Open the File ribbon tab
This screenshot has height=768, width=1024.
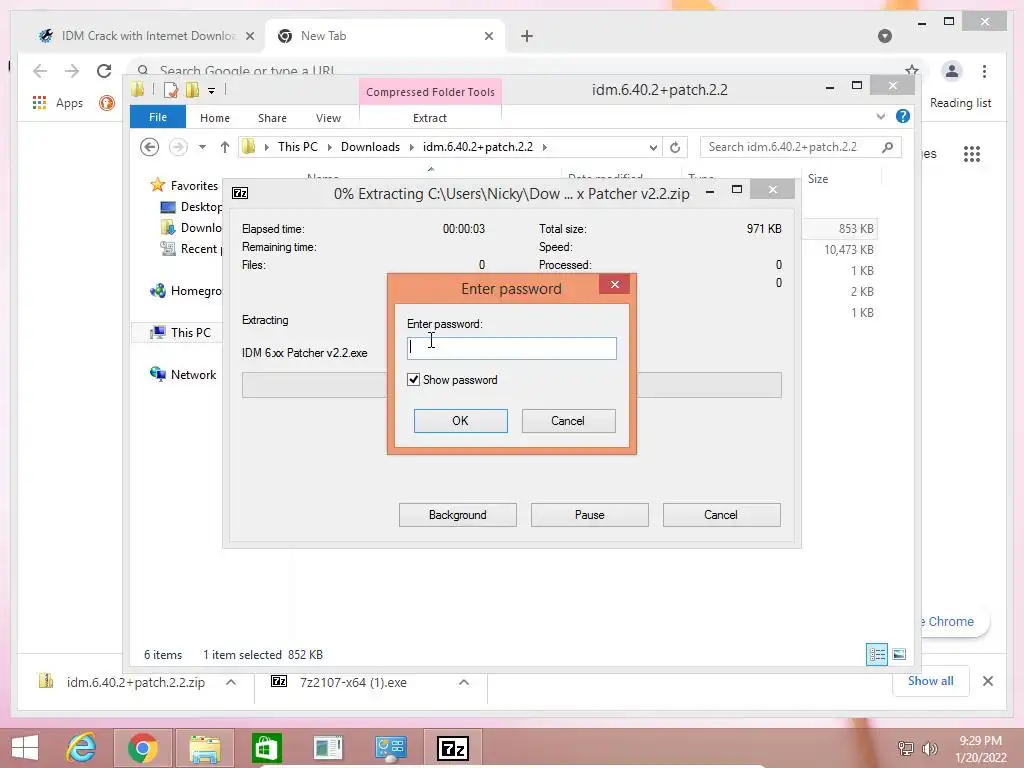pyautogui.click(x=157, y=117)
